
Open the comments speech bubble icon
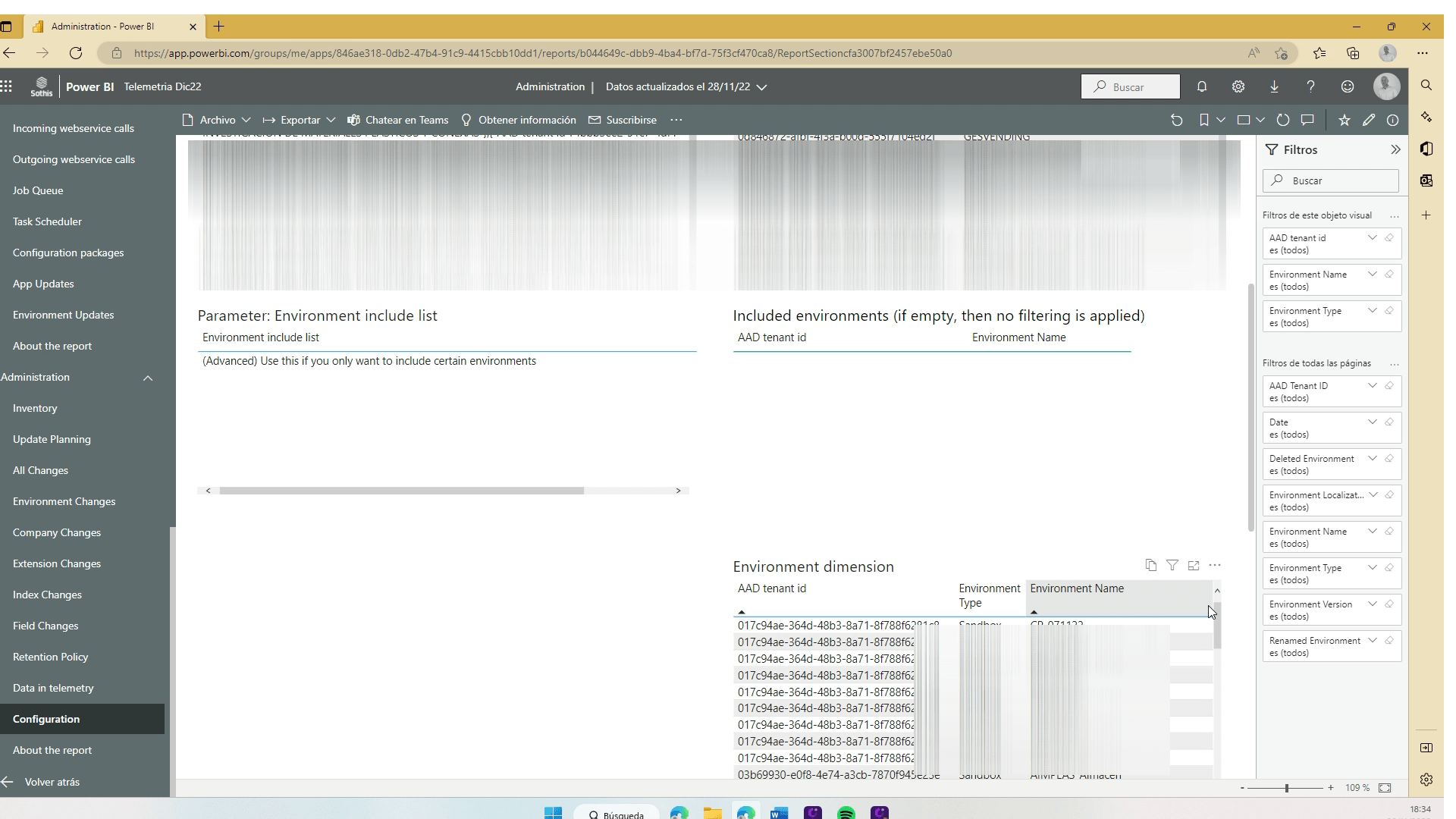pyautogui.click(x=1307, y=120)
